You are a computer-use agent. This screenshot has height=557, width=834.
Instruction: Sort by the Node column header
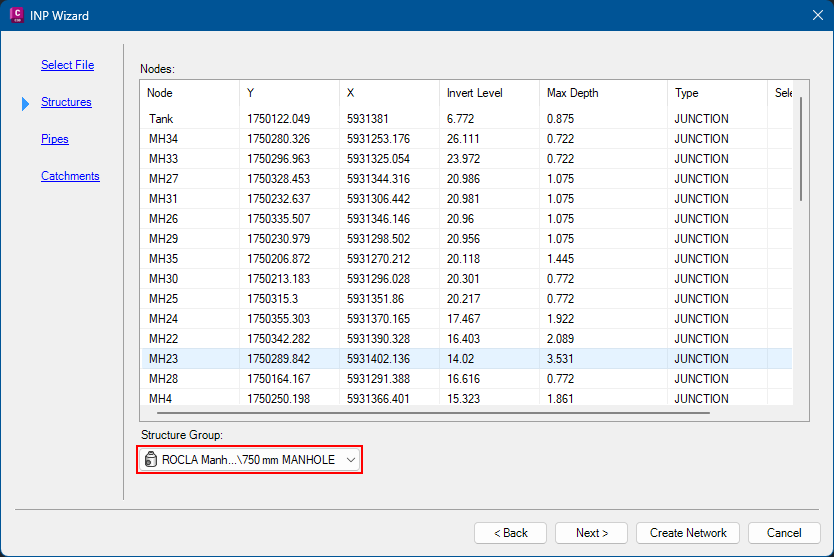coord(190,93)
